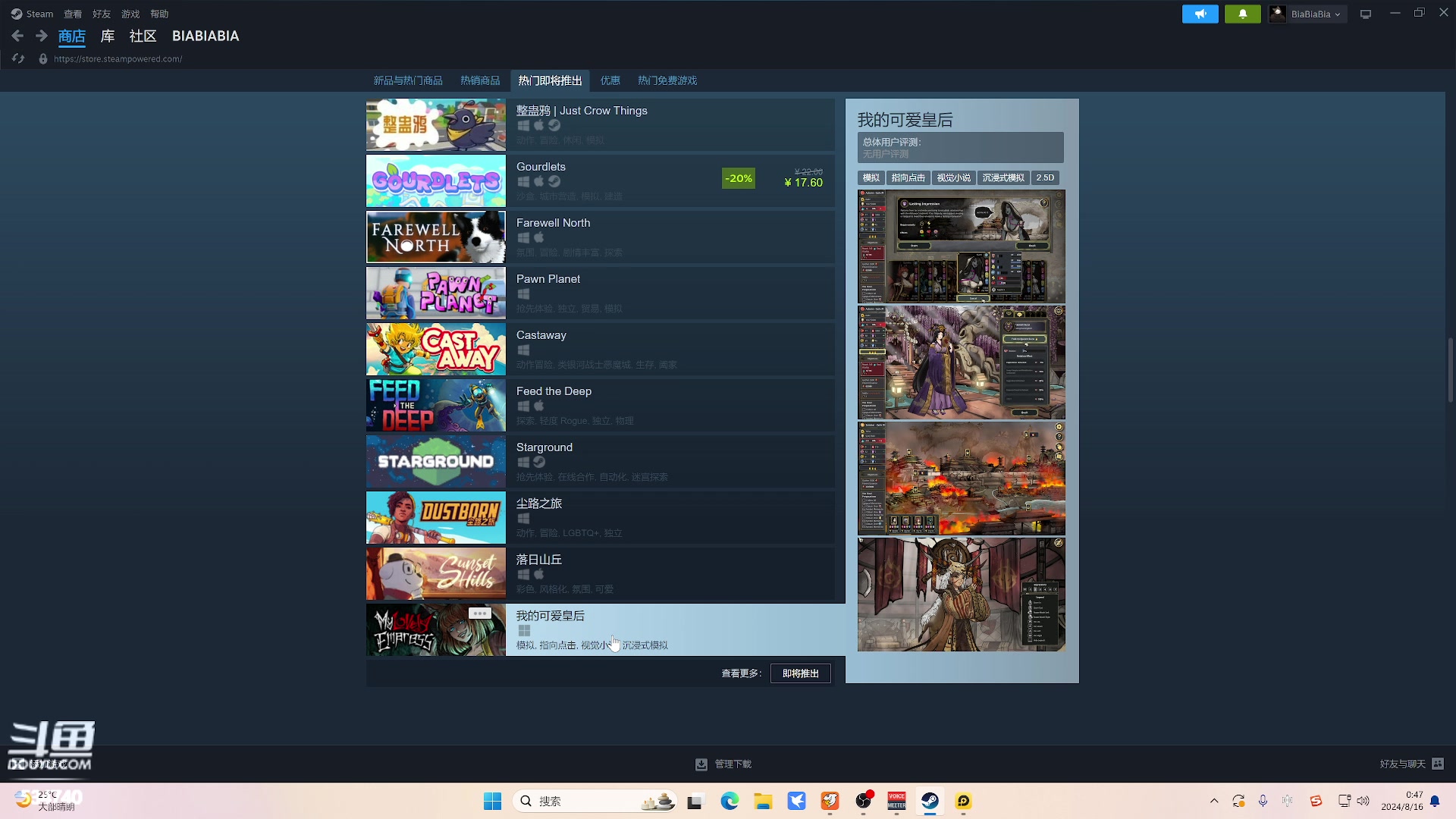
Task: Open Microsoft Edge from the taskbar
Action: pos(730,801)
